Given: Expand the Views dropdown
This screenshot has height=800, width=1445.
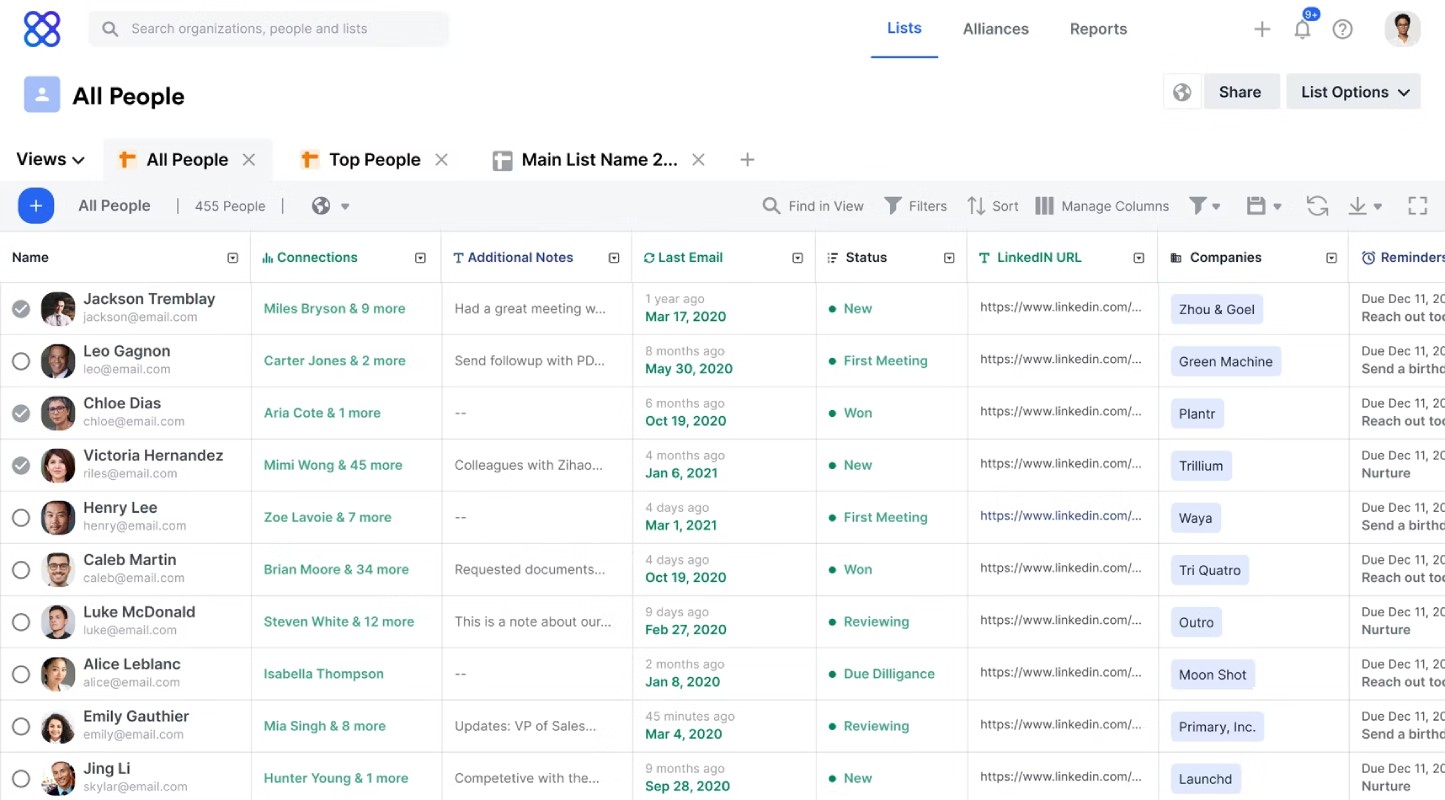Looking at the screenshot, I should pyautogui.click(x=50, y=159).
